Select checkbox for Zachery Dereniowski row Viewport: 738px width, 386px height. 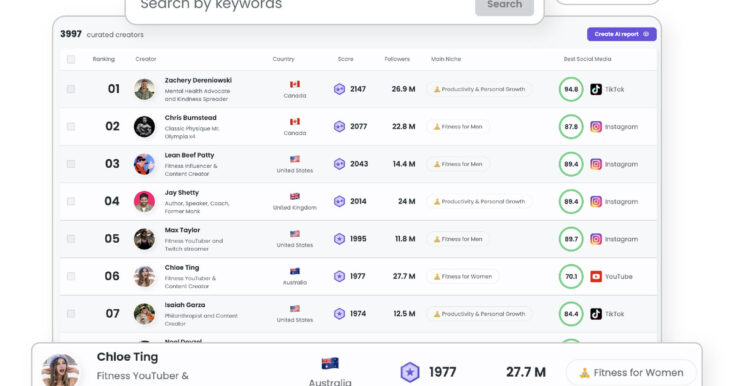pyautogui.click(x=71, y=89)
